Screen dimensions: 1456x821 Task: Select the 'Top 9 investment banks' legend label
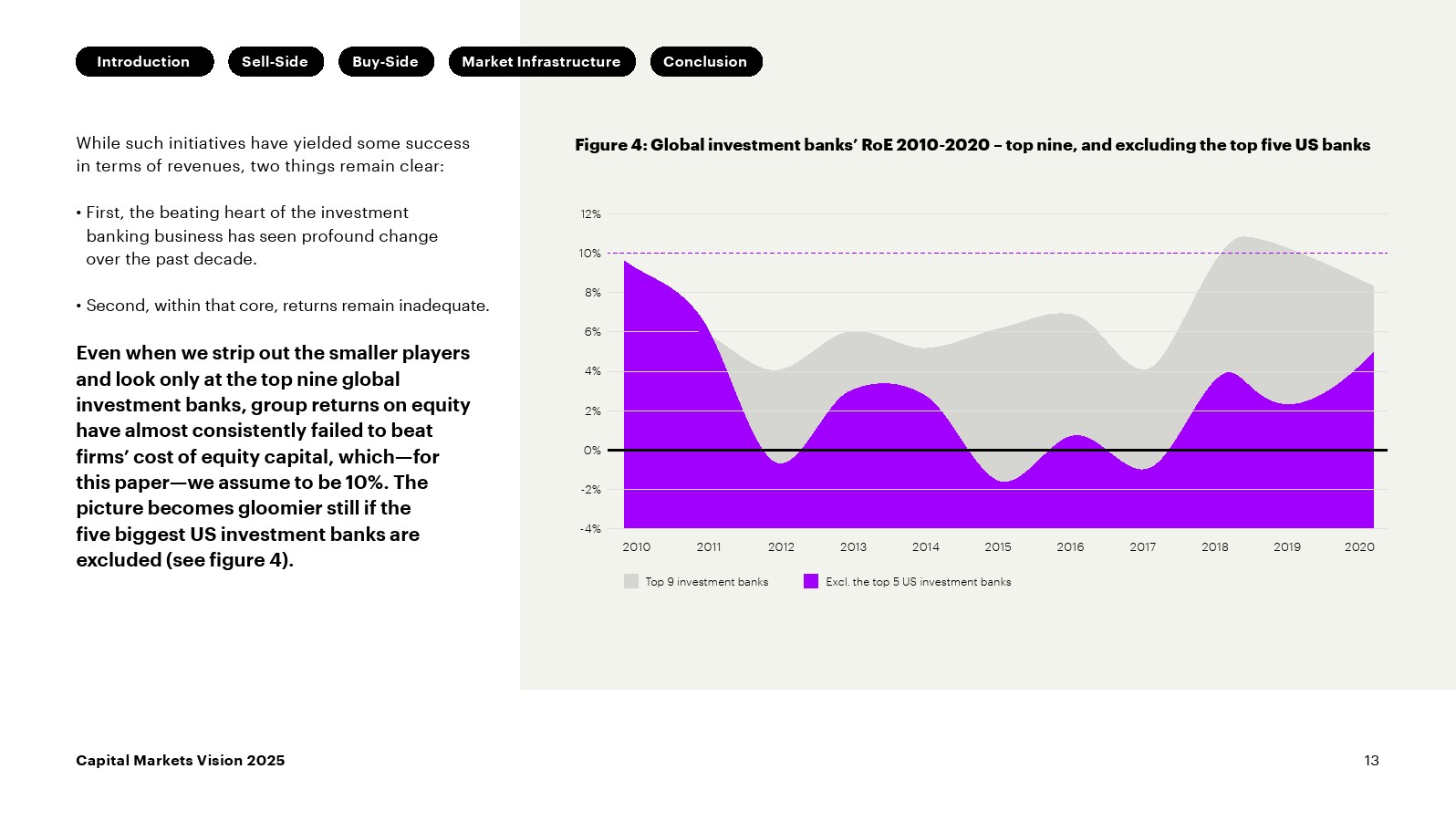click(707, 582)
